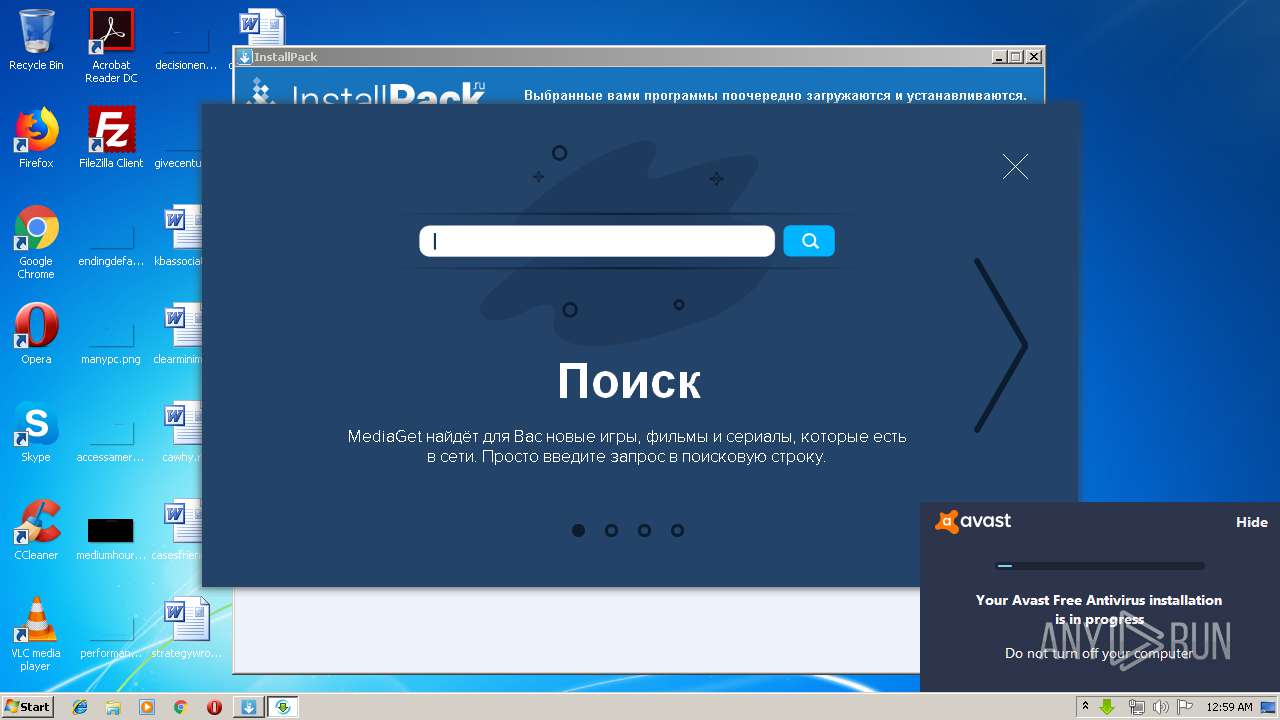This screenshot has width=1280, height=720.
Task: Open Acrobat Reader DC desktop shortcut
Action: (x=111, y=46)
